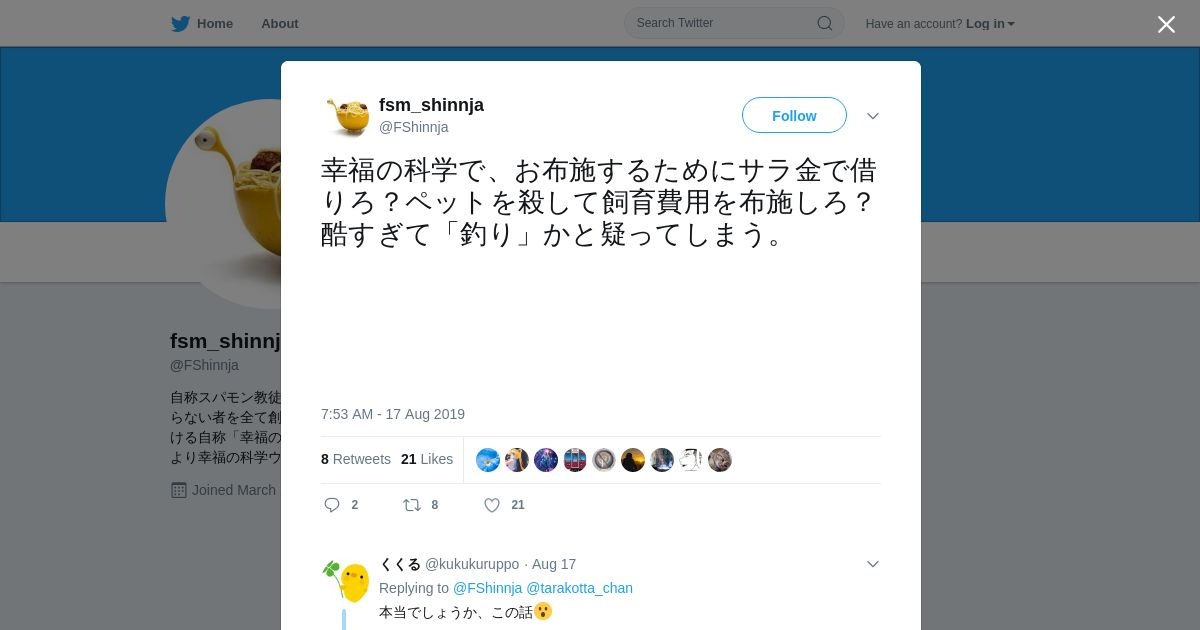The width and height of the screenshot is (1200, 630).
Task: Click the kukukuruppo chick avatar
Action: pos(346,581)
